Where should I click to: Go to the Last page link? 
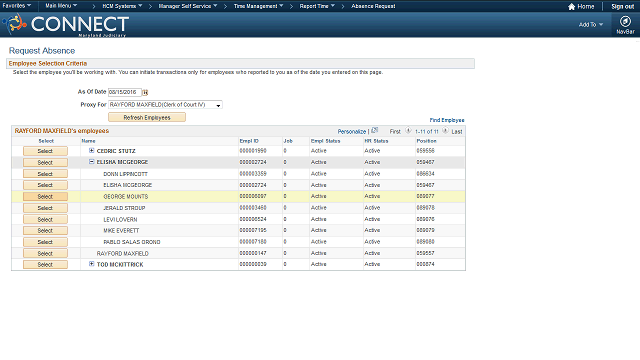pos(457,131)
